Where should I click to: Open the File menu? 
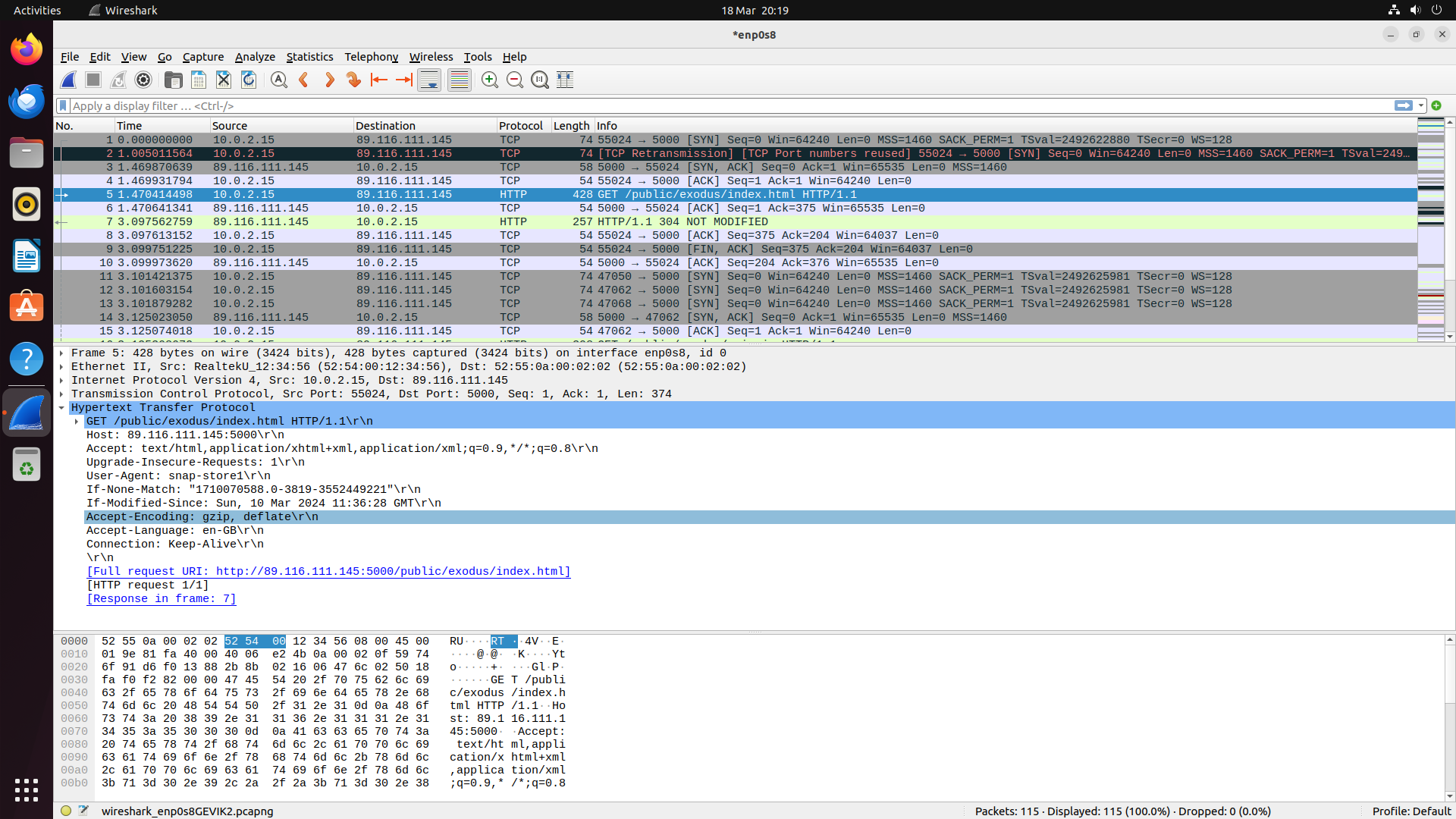point(70,57)
